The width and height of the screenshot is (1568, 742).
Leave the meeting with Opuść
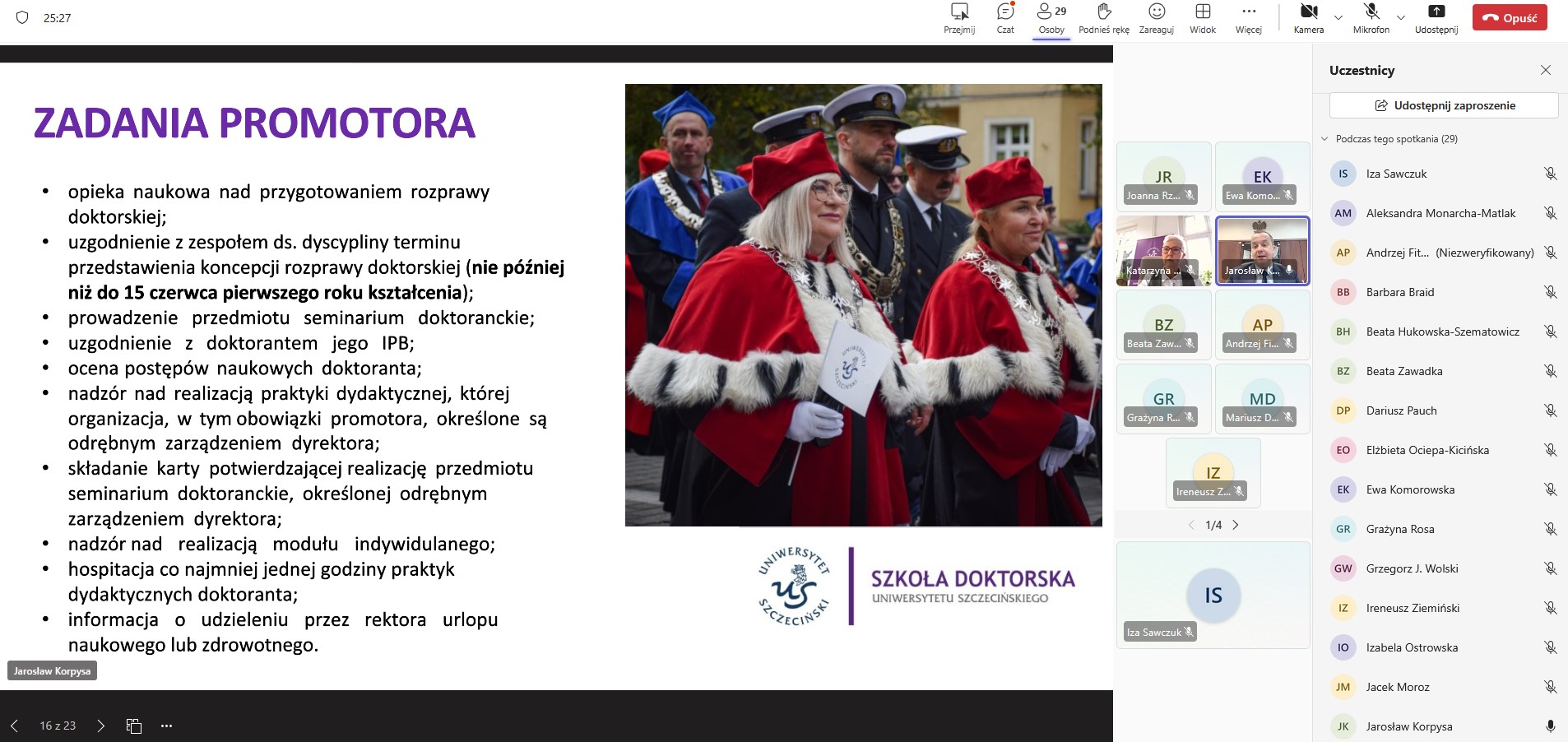(x=1510, y=18)
